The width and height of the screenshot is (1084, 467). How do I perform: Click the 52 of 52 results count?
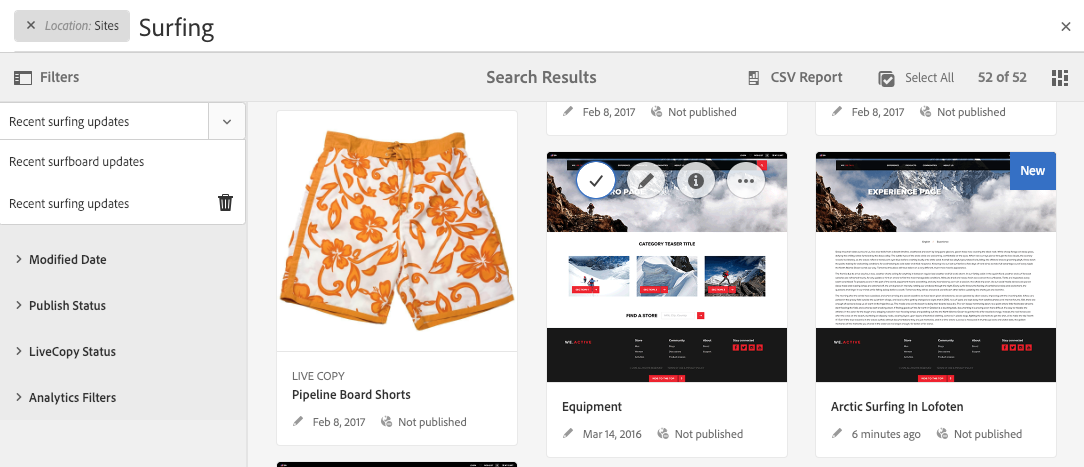1002,77
